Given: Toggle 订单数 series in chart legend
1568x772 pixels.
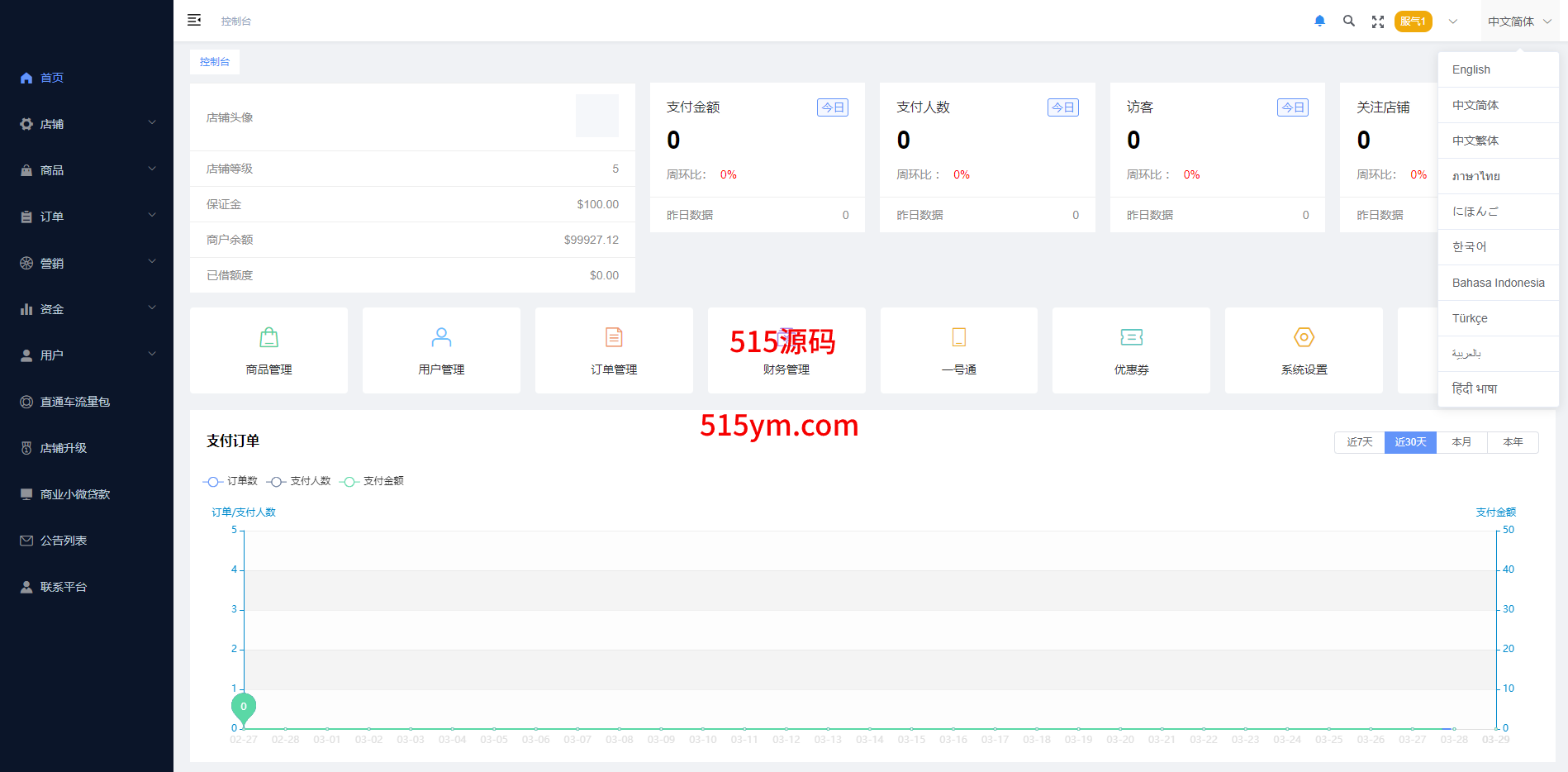Looking at the screenshot, I should click(x=230, y=481).
